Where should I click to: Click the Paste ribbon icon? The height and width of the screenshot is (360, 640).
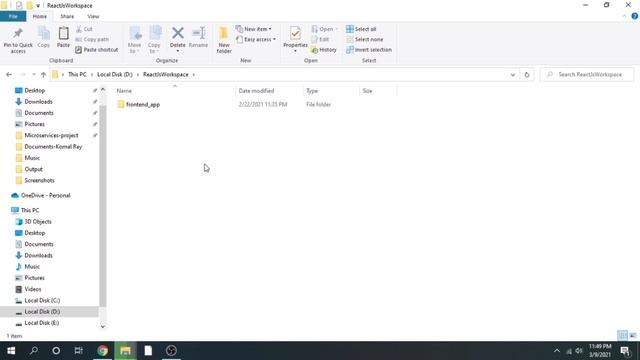coord(63,38)
